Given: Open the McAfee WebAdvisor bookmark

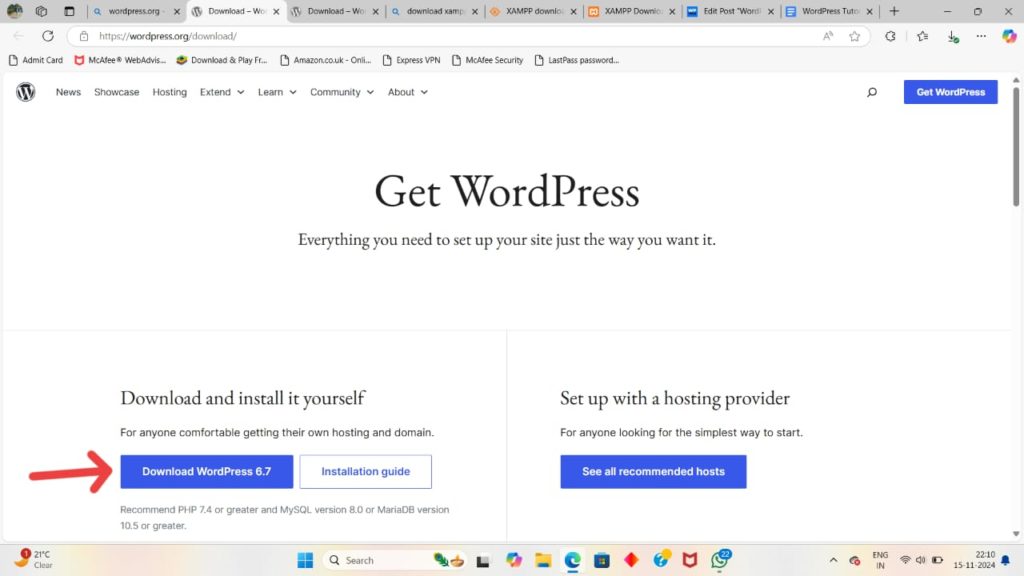Looking at the screenshot, I should 120,60.
